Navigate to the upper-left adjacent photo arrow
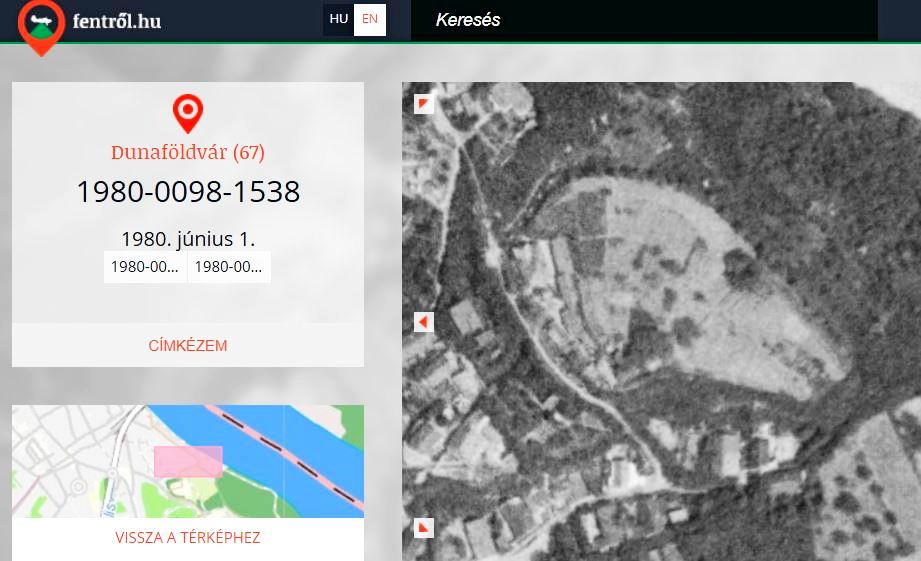The image size is (921, 561). pyautogui.click(x=424, y=104)
